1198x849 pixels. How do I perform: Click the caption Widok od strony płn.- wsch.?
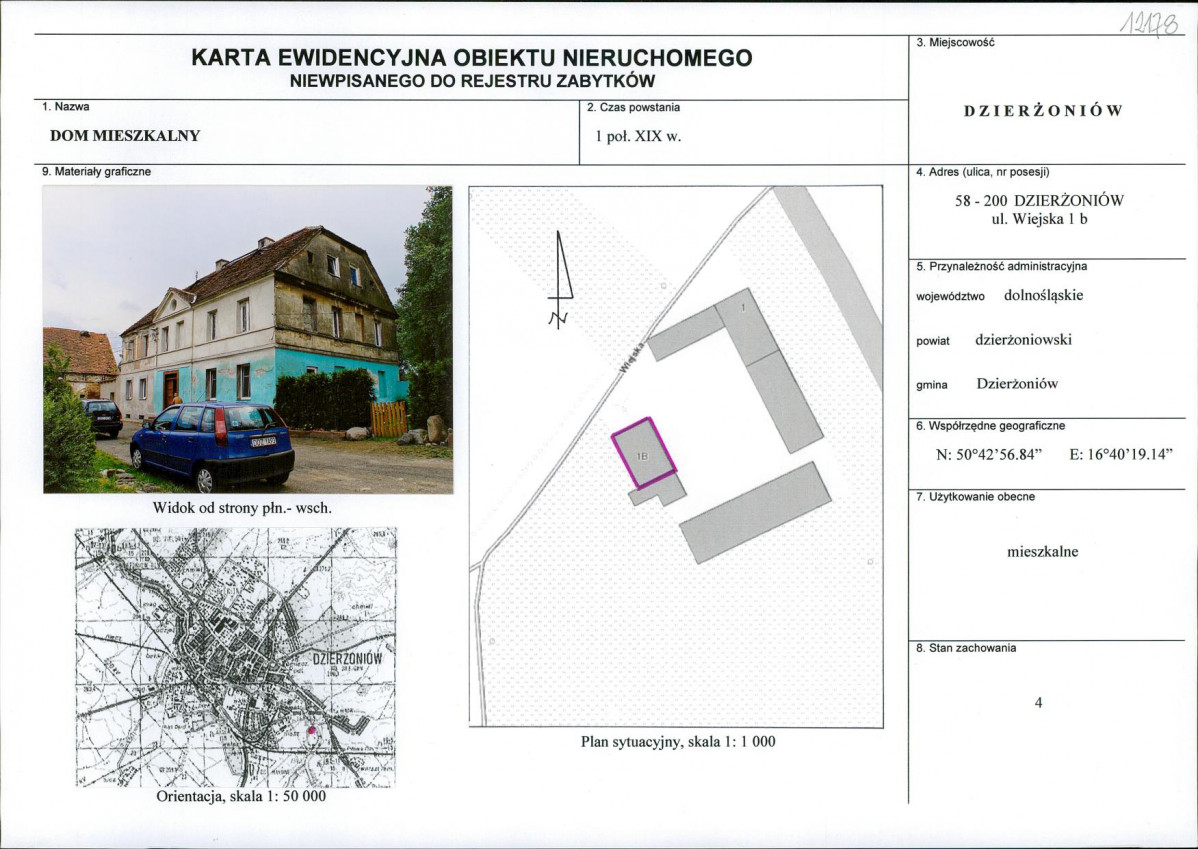pos(243,508)
